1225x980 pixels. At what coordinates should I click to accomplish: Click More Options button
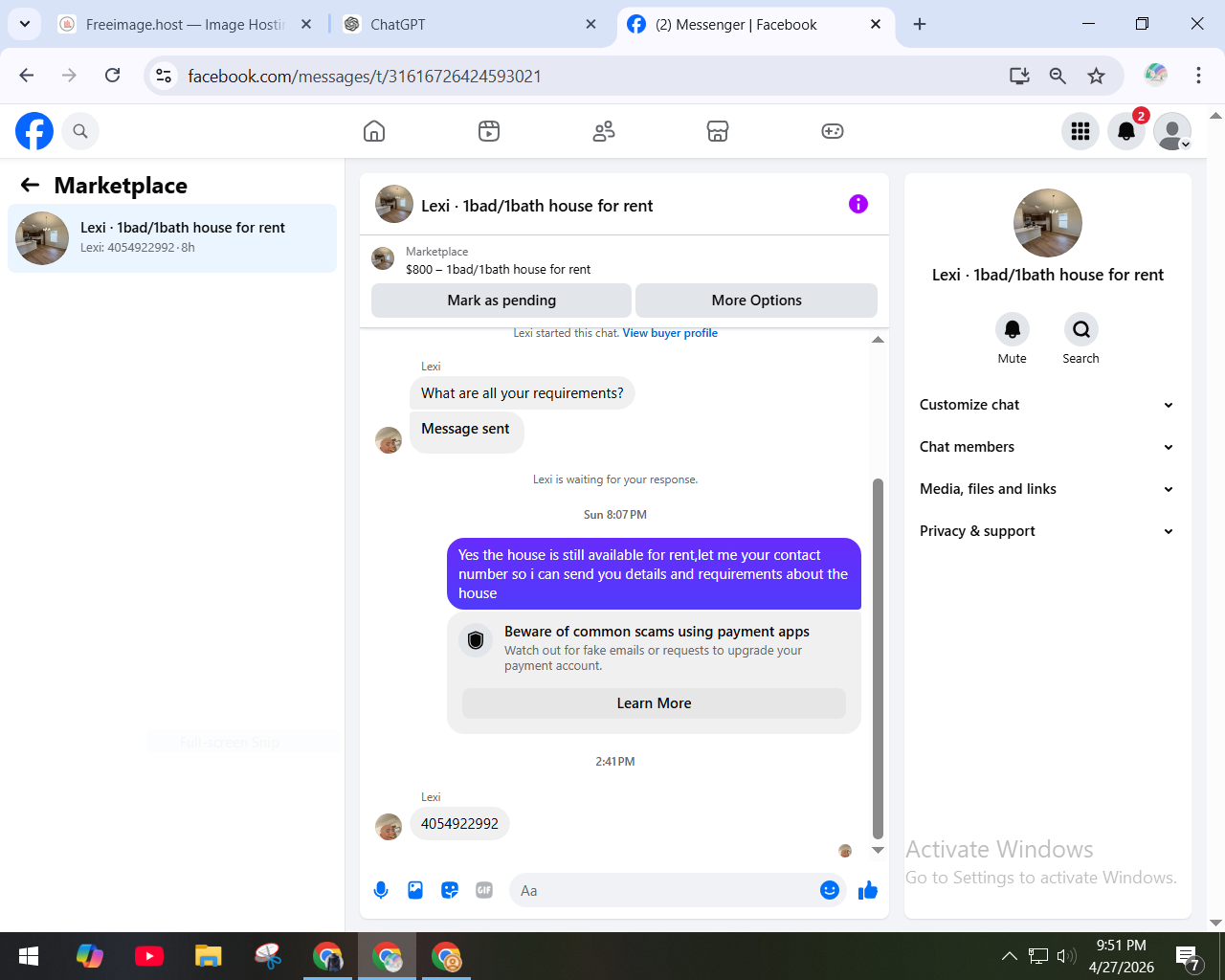click(x=756, y=301)
